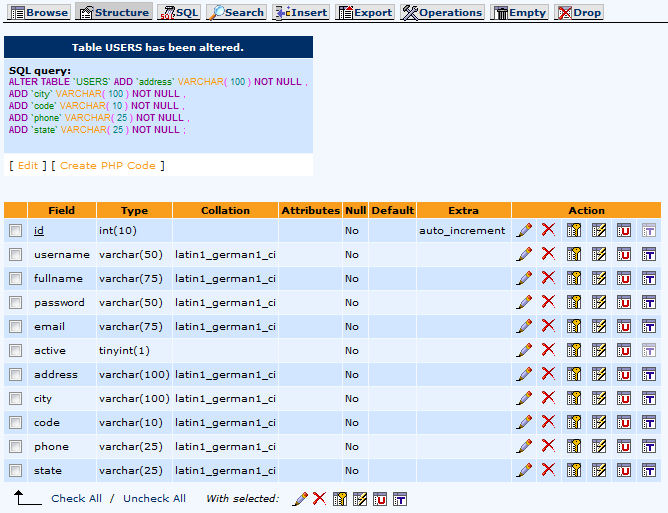Set primary key on the id field
The height and width of the screenshot is (513, 668).
click(x=574, y=231)
